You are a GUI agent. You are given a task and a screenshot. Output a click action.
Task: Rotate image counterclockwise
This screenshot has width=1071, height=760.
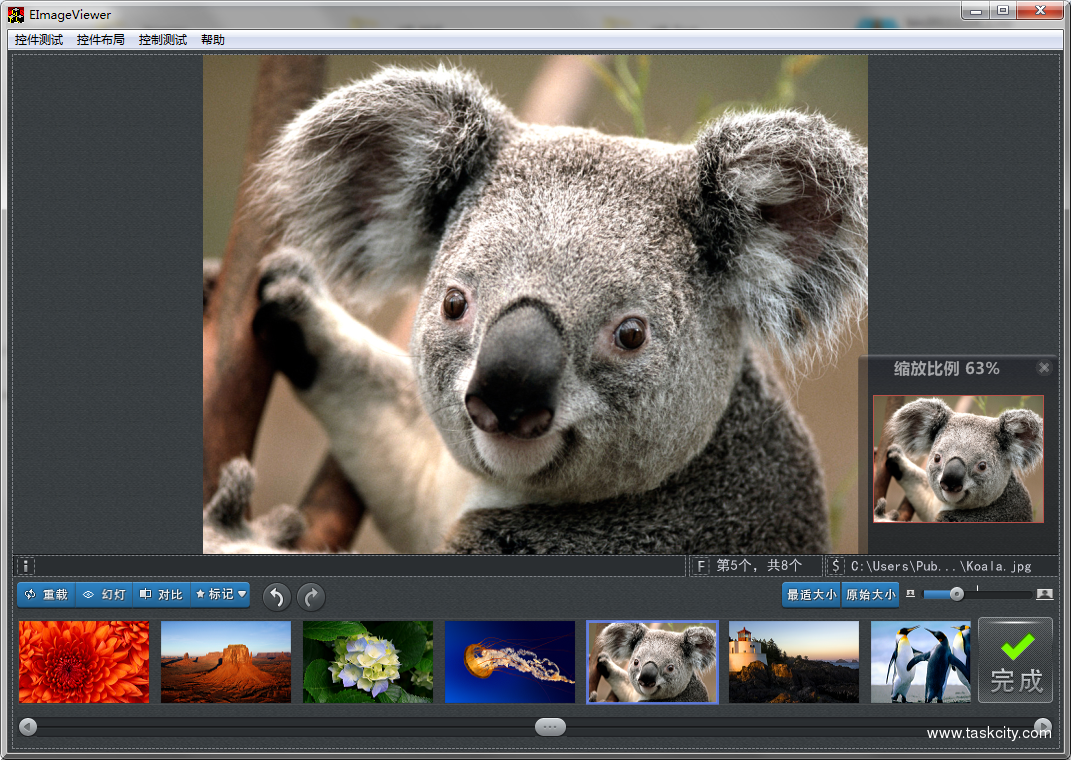point(277,597)
